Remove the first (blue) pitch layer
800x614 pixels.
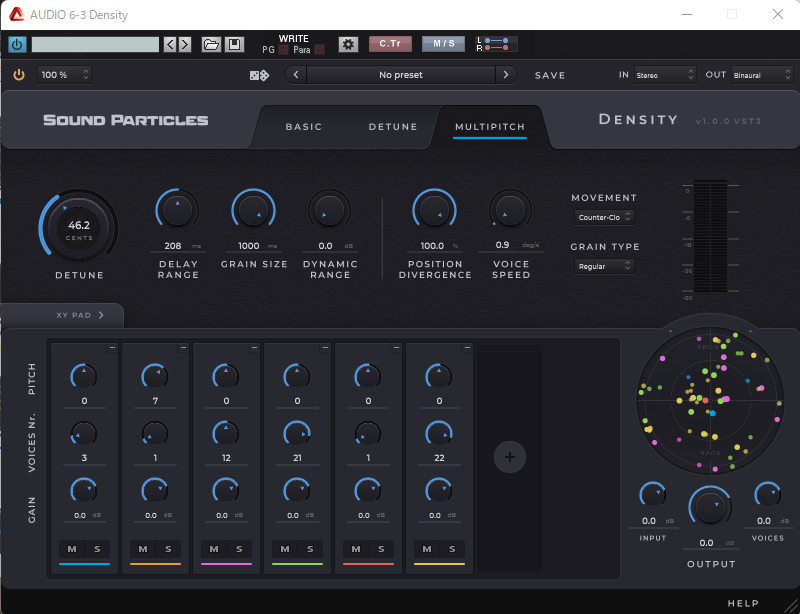point(112,348)
